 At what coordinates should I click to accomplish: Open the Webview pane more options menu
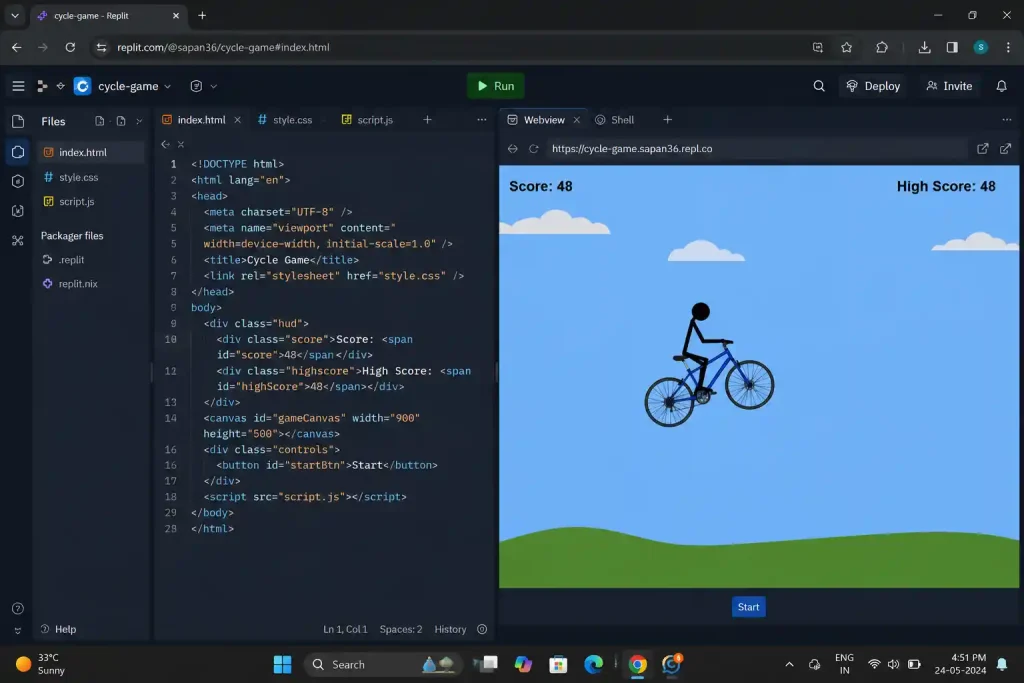(1006, 120)
